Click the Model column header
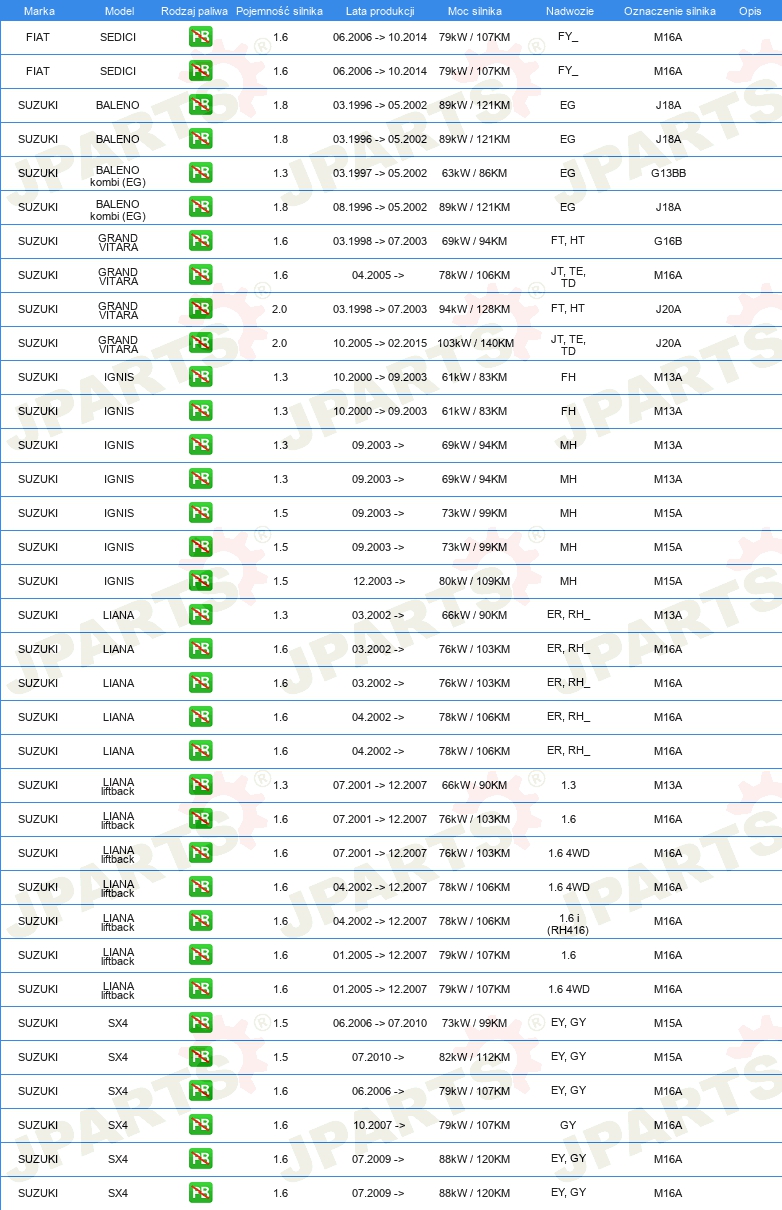 [119, 11]
